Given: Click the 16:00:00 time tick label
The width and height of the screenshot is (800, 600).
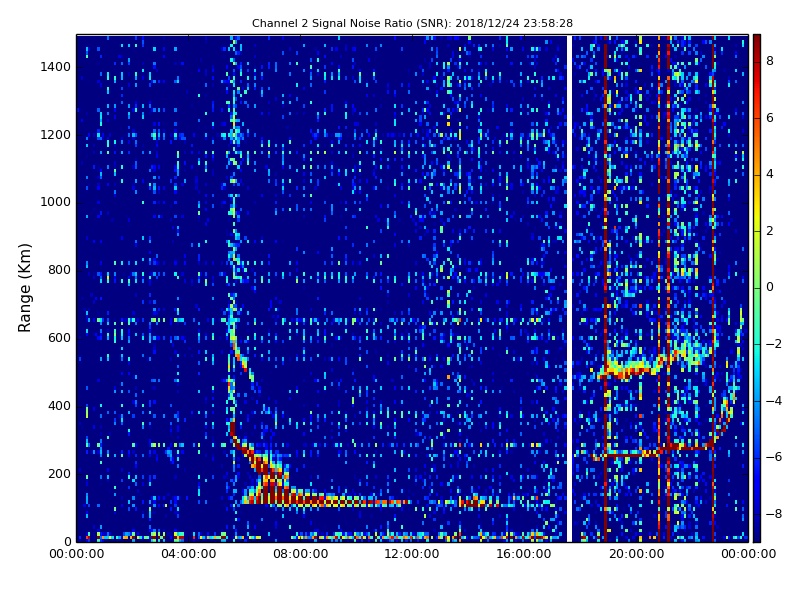Looking at the screenshot, I should point(524,554).
